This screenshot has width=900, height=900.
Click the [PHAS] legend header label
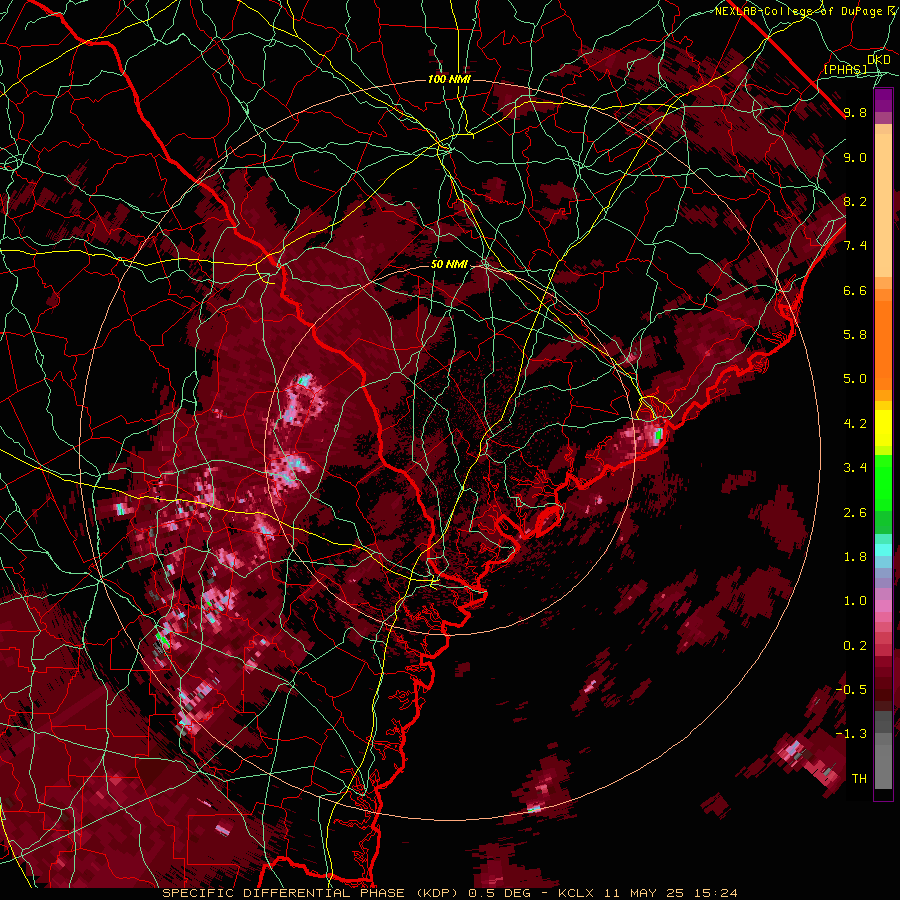point(845,69)
